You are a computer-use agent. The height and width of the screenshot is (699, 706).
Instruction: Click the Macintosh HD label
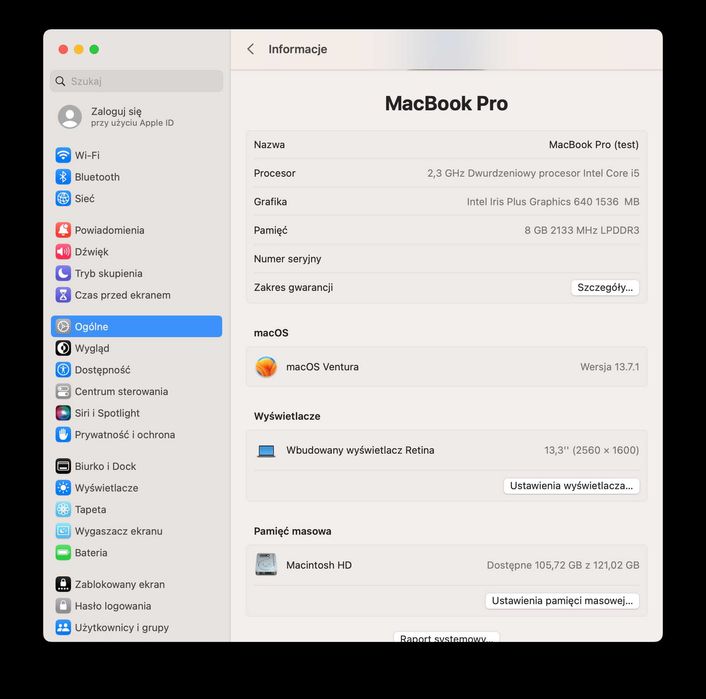coord(319,565)
